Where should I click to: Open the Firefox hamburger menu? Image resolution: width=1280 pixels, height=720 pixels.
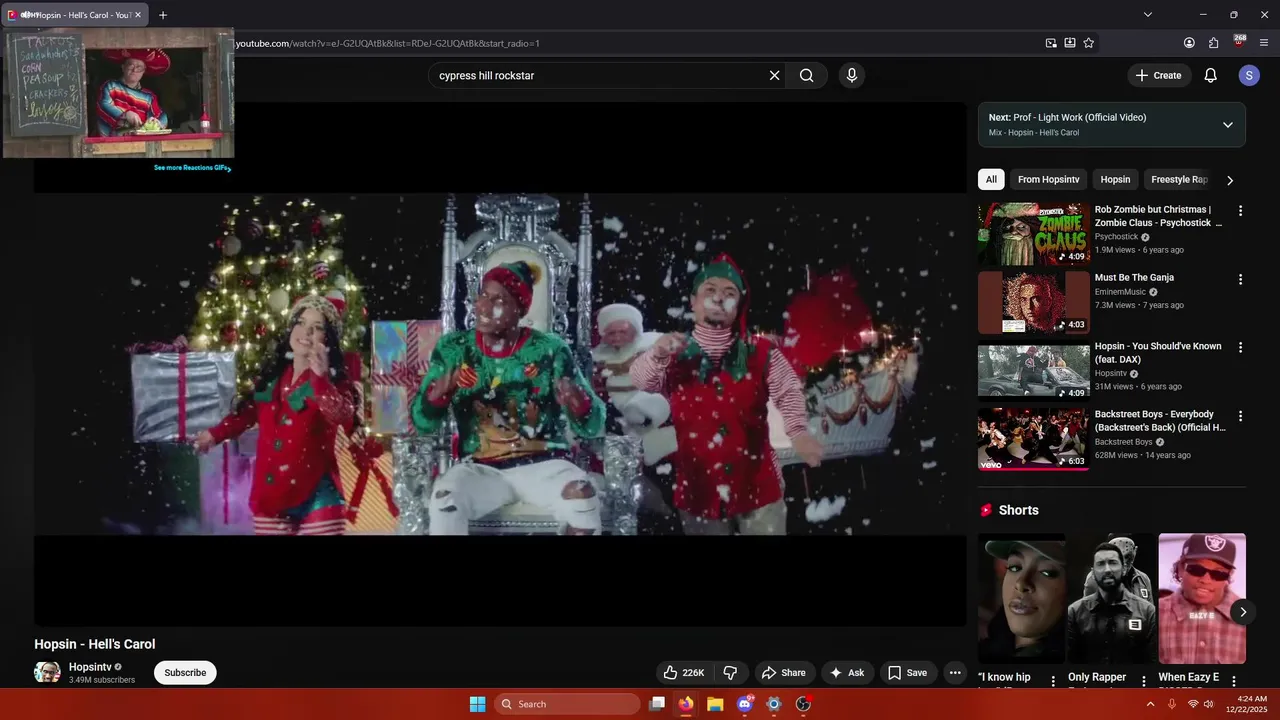coord(1264,43)
